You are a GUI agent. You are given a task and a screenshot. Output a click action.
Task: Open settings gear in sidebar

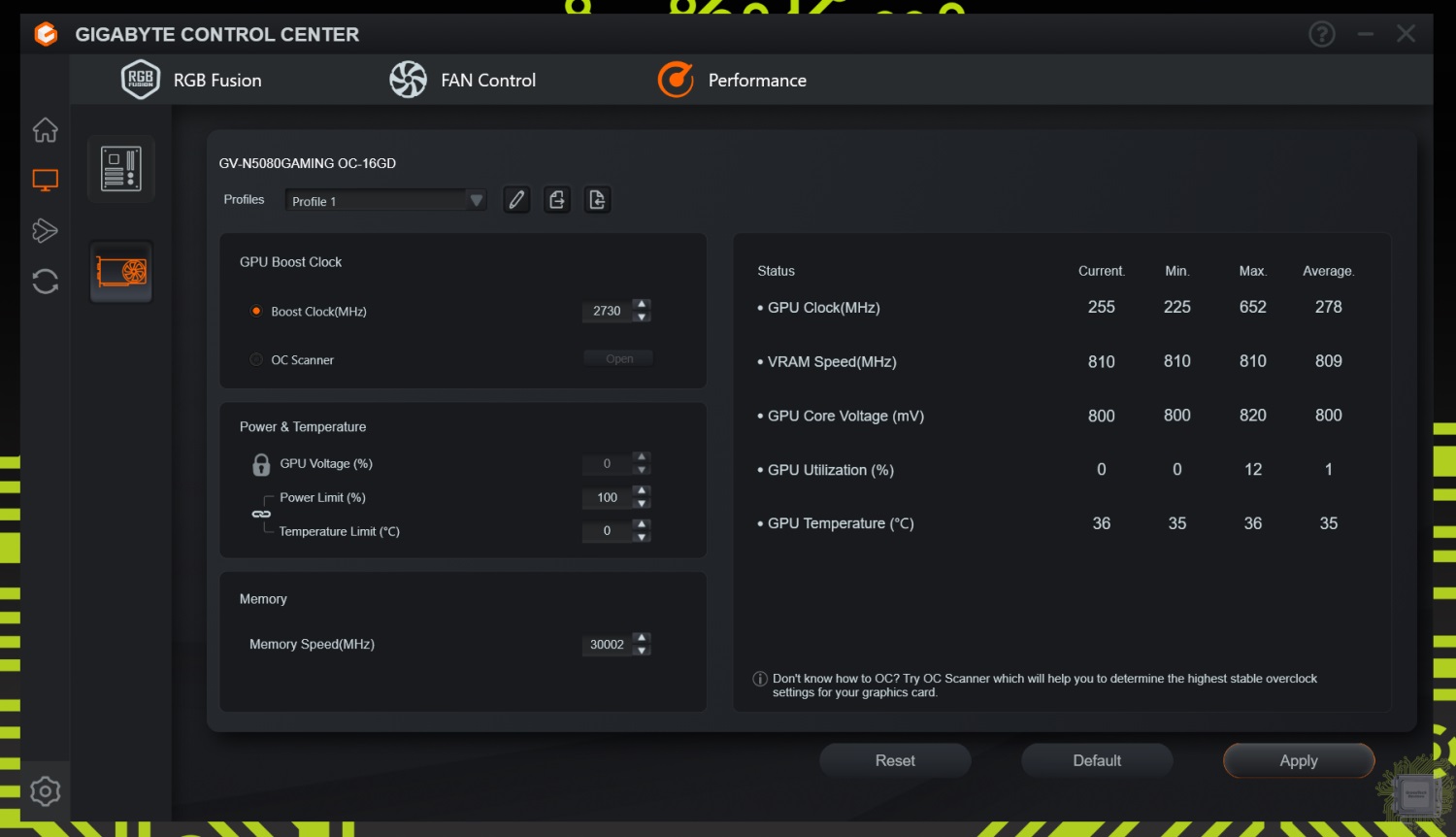pos(45,791)
